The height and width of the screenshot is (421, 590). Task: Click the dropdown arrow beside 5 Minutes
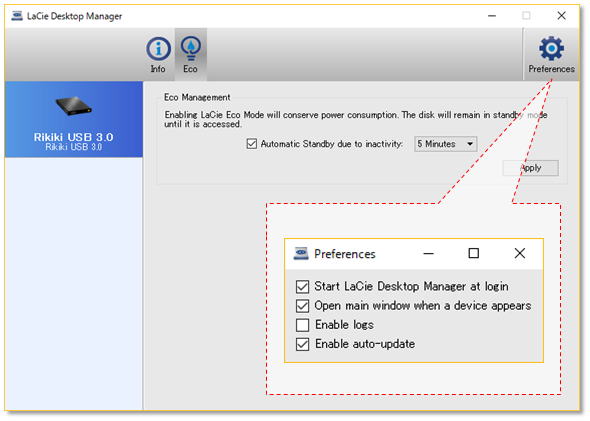[x=470, y=144]
